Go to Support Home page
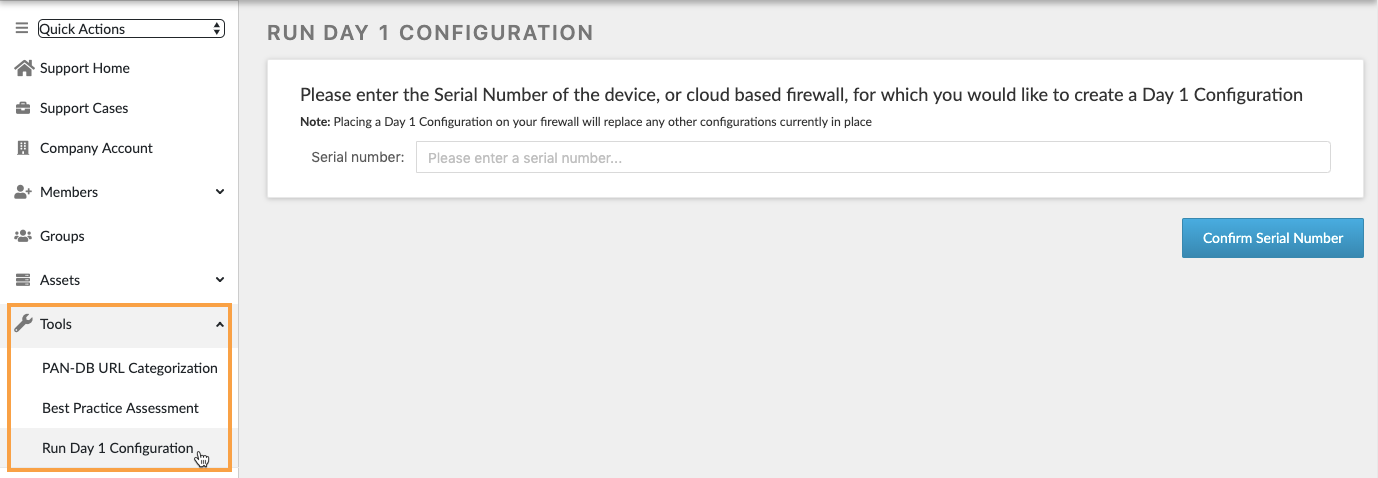Screen dimensions: 1378x478 [85, 68]
